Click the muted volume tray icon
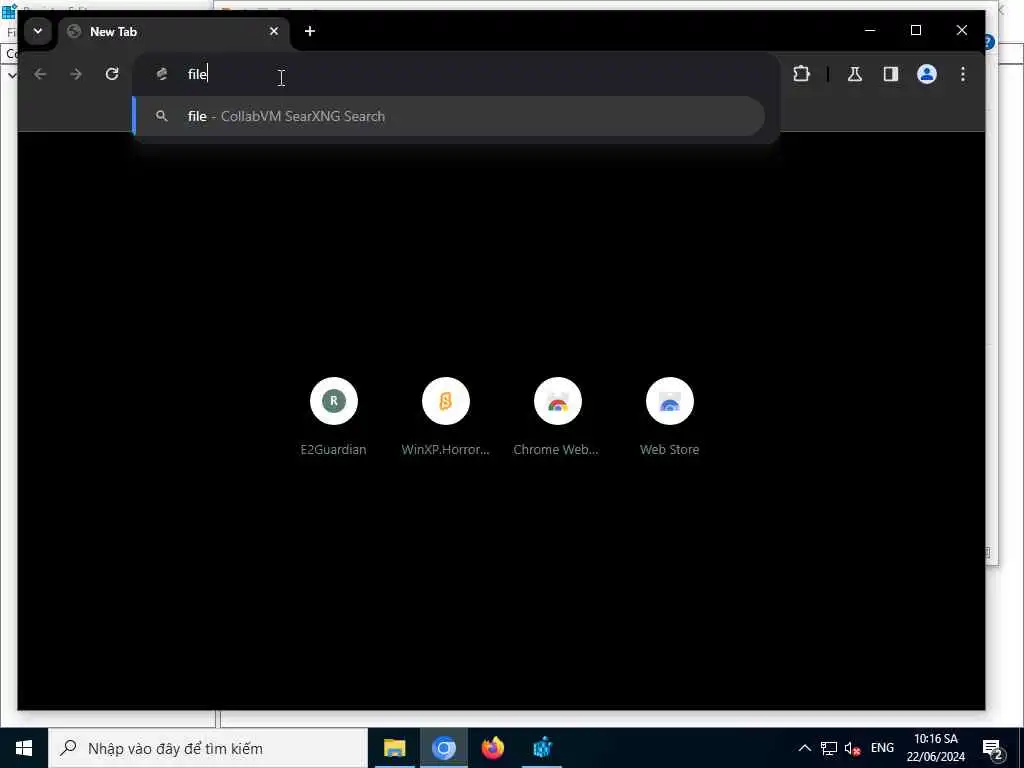This screenshot has height=768, width=1024. coord(852,748)
